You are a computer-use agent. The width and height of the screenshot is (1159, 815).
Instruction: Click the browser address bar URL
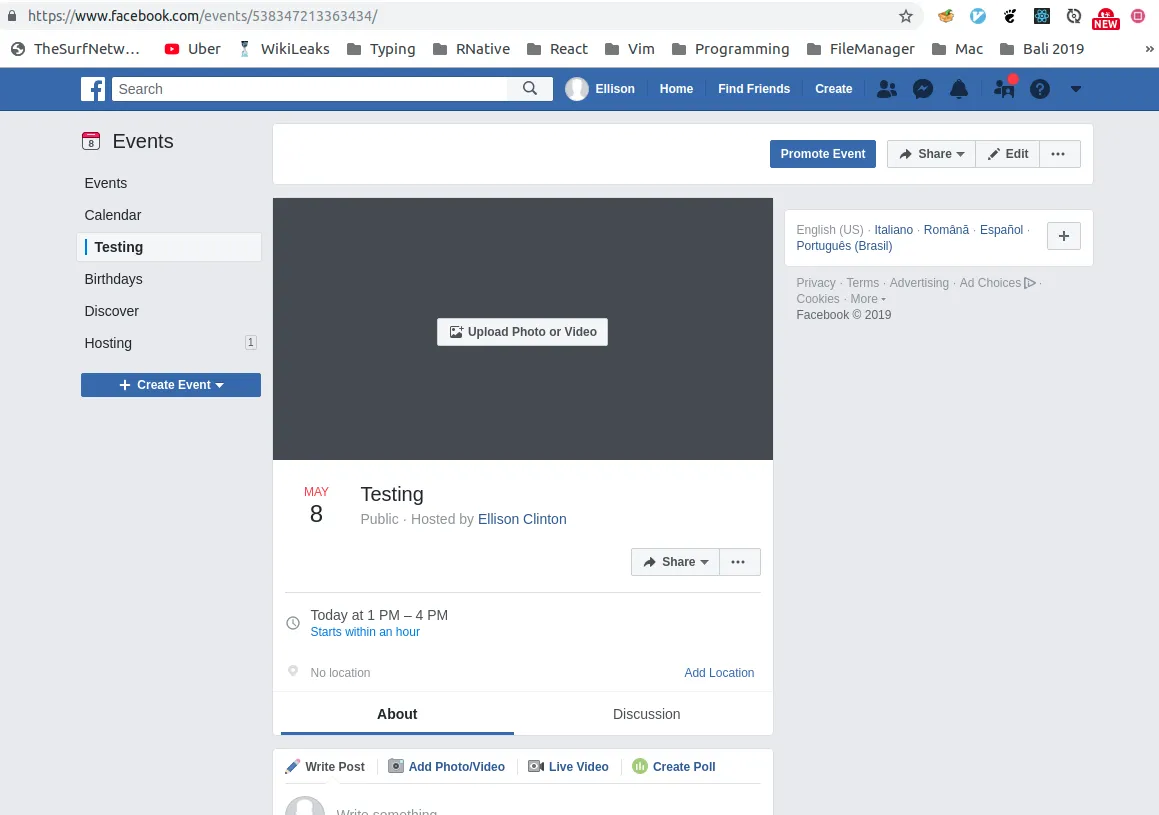pos(203,16)
